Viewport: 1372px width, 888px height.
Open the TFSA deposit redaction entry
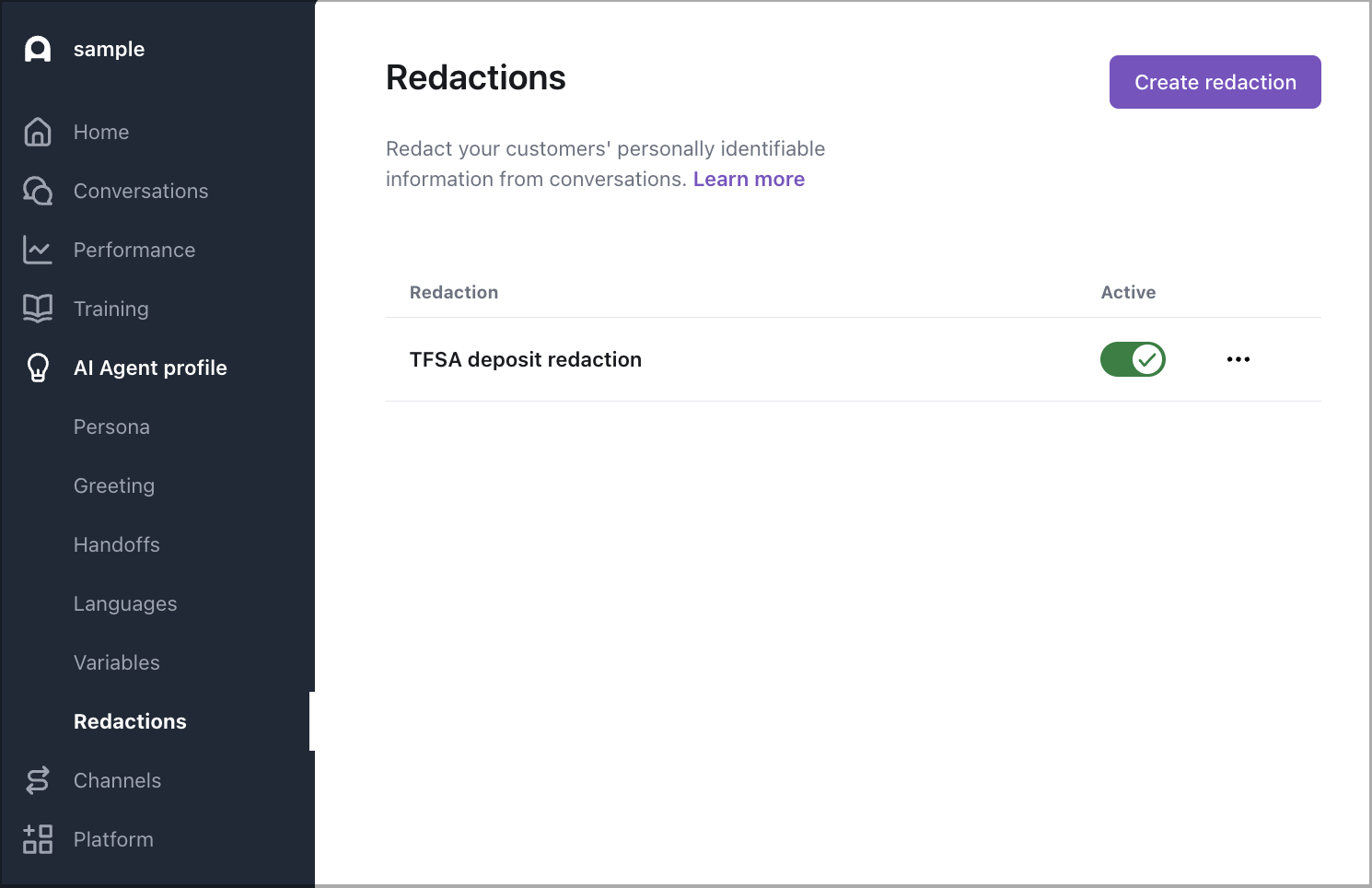(526, 359)
